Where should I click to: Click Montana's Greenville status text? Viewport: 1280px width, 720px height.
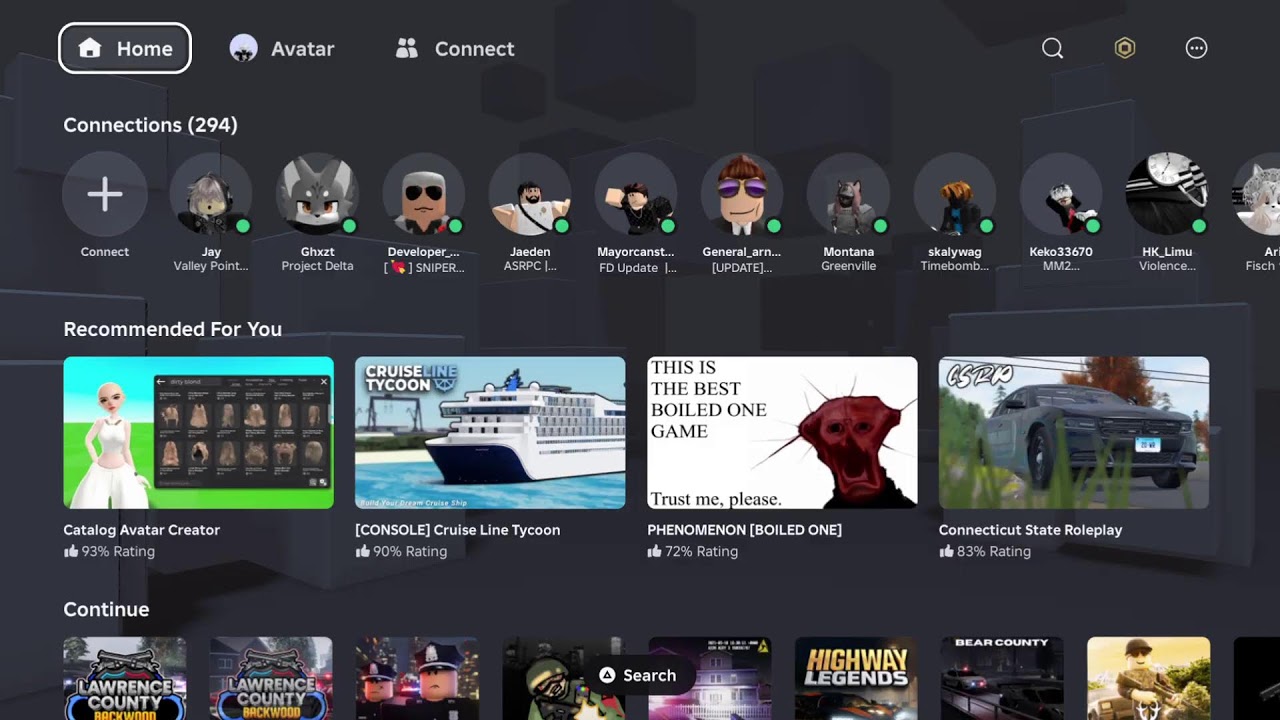coord(849,266)
